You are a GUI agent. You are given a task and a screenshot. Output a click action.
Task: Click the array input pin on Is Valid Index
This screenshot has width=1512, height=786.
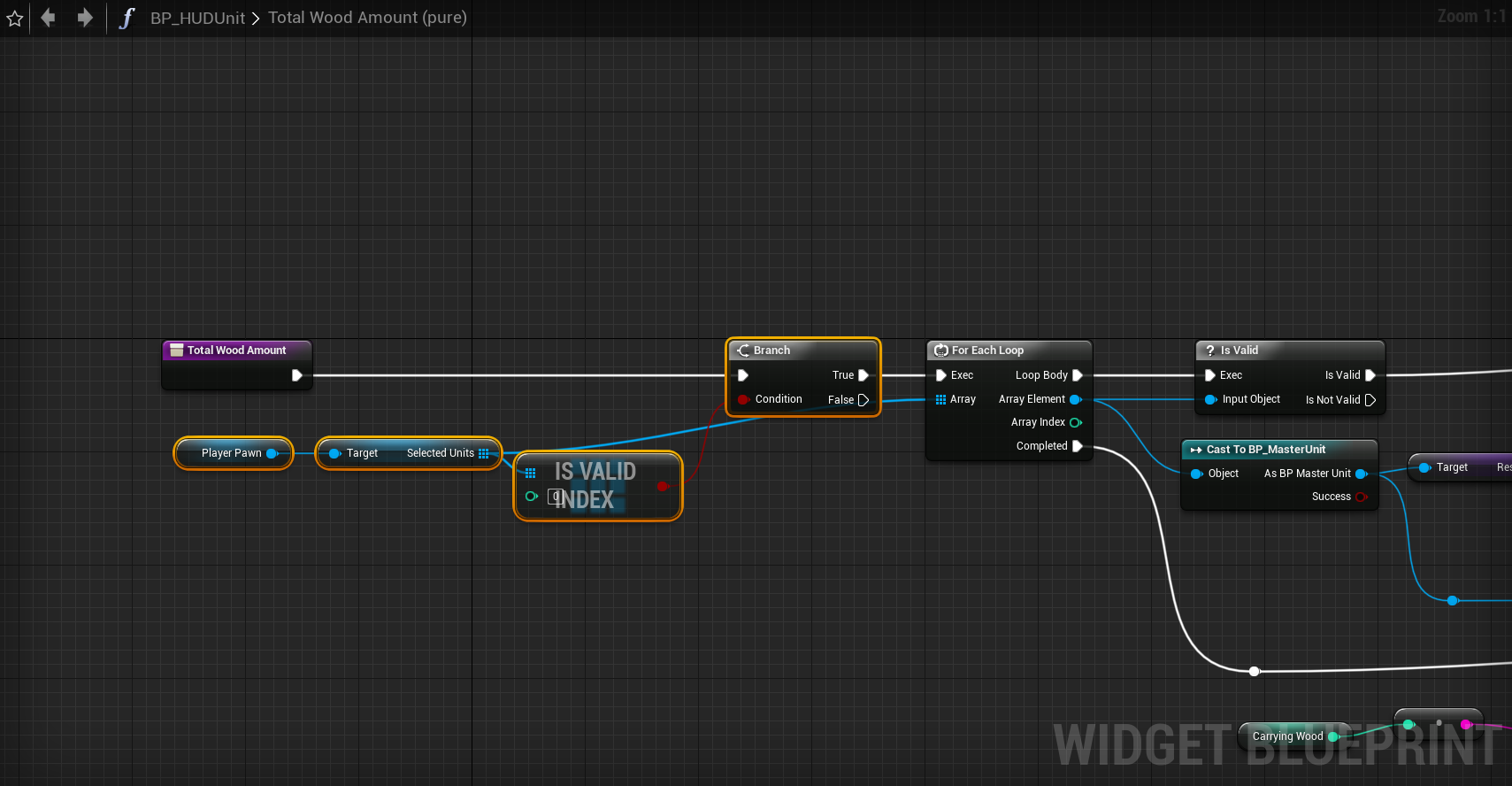pyautogui.click(x=530, y=473)
